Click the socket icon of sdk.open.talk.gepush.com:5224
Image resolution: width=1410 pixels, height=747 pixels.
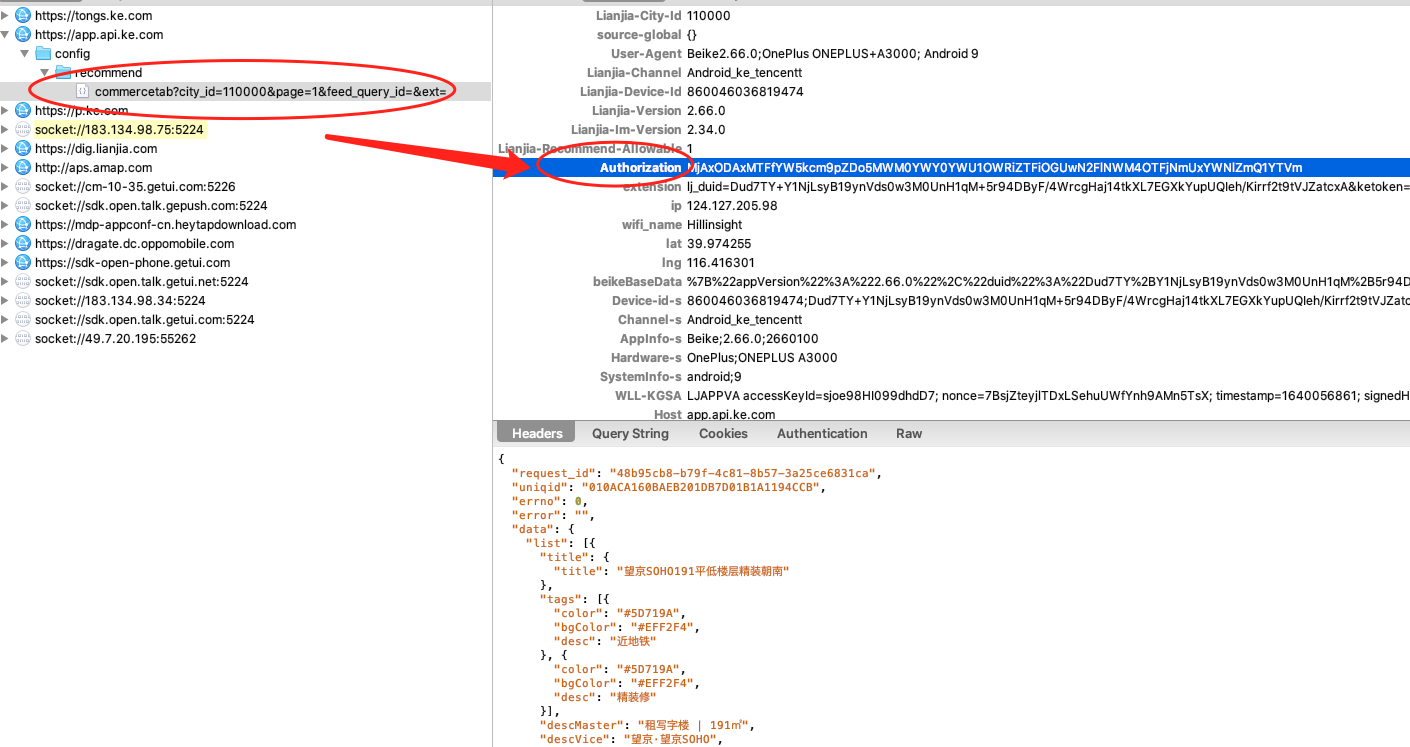pos(23,205)
